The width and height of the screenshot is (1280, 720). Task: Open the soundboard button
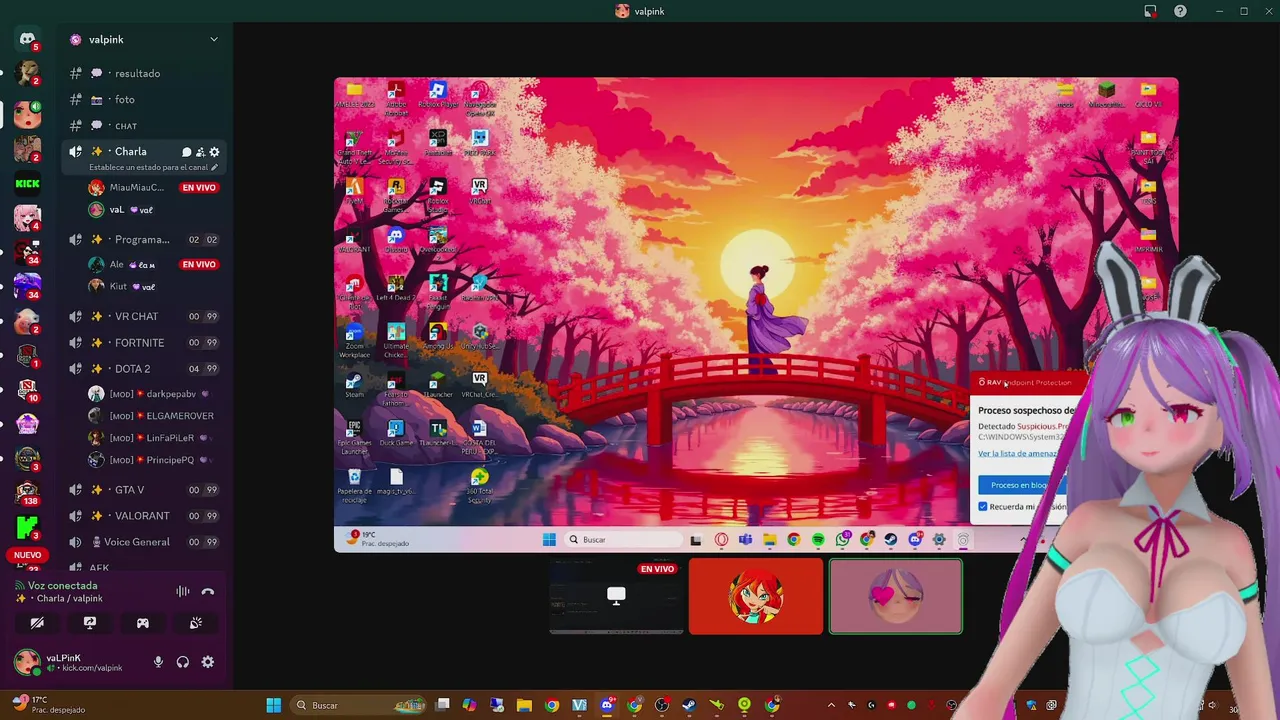coord(196,623)
